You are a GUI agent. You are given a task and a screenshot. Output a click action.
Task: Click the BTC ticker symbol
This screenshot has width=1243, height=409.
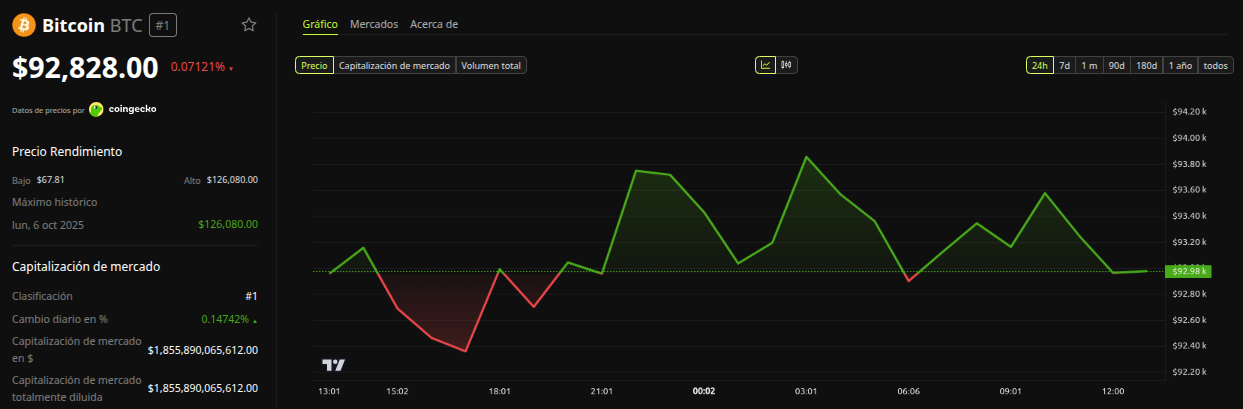(128, 25)
